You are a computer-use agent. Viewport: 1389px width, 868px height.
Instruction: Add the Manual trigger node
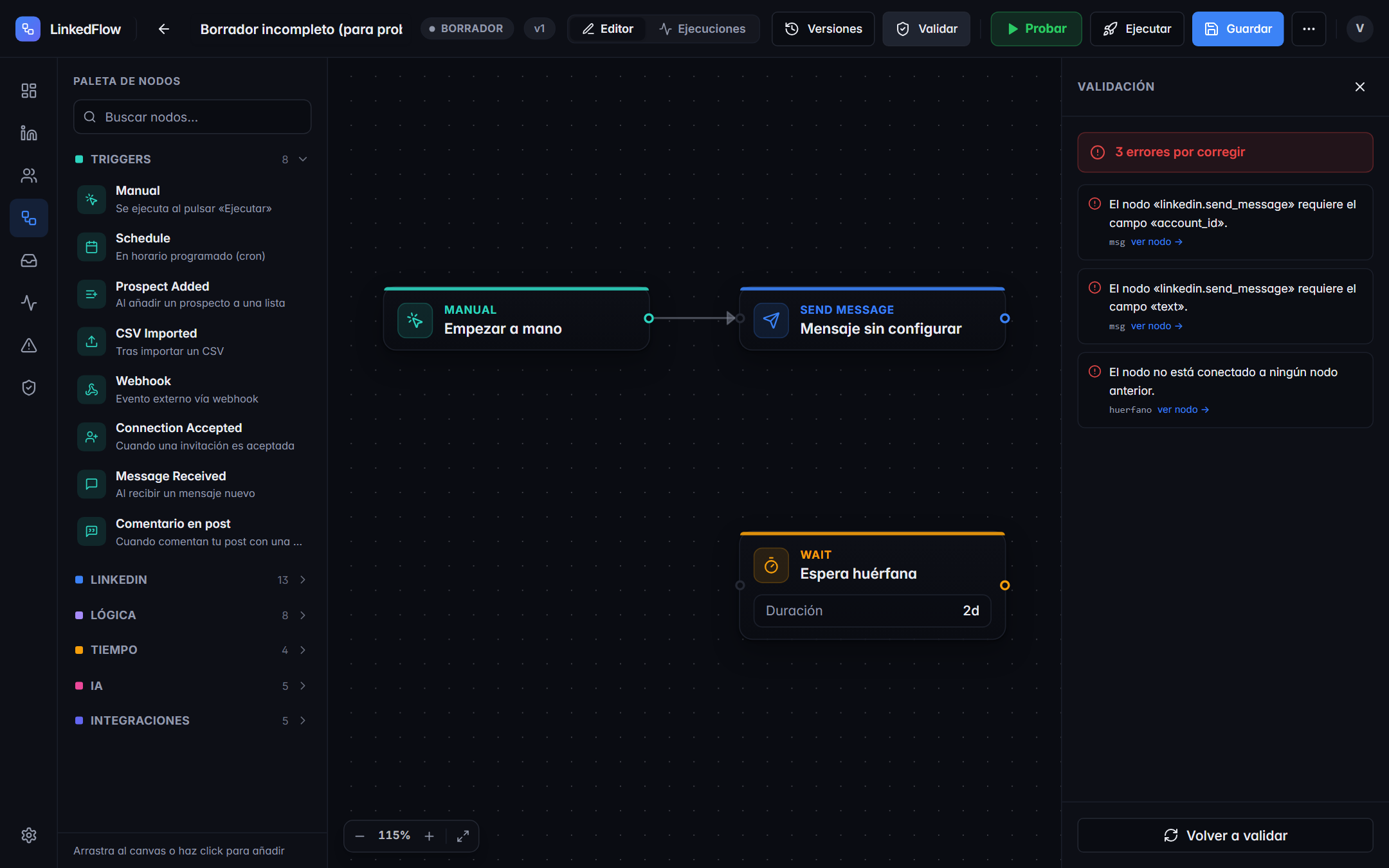tap(192, 199)
